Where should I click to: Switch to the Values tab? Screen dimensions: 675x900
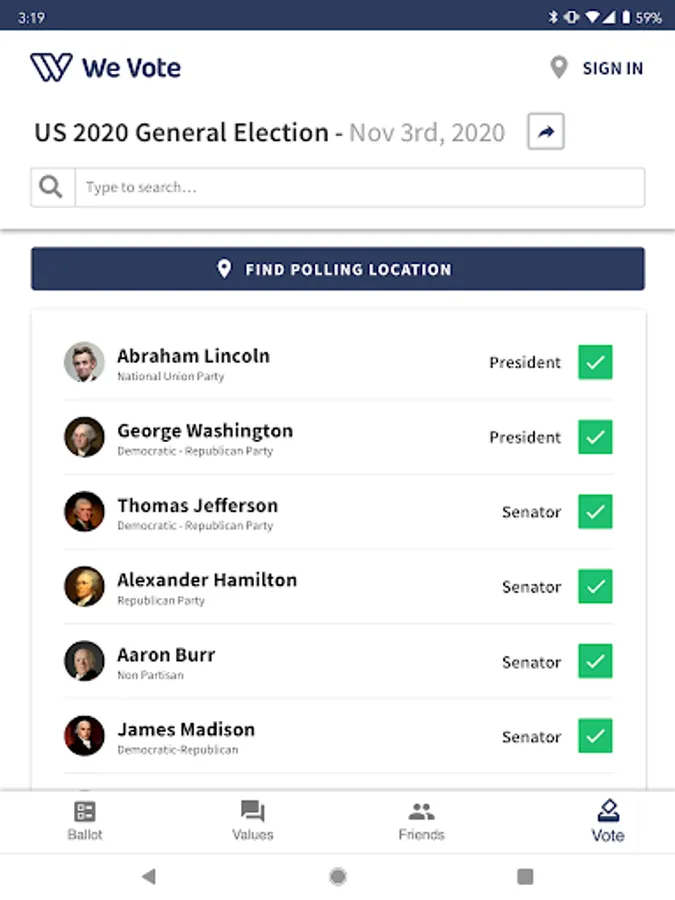click(x=252, y=821)
